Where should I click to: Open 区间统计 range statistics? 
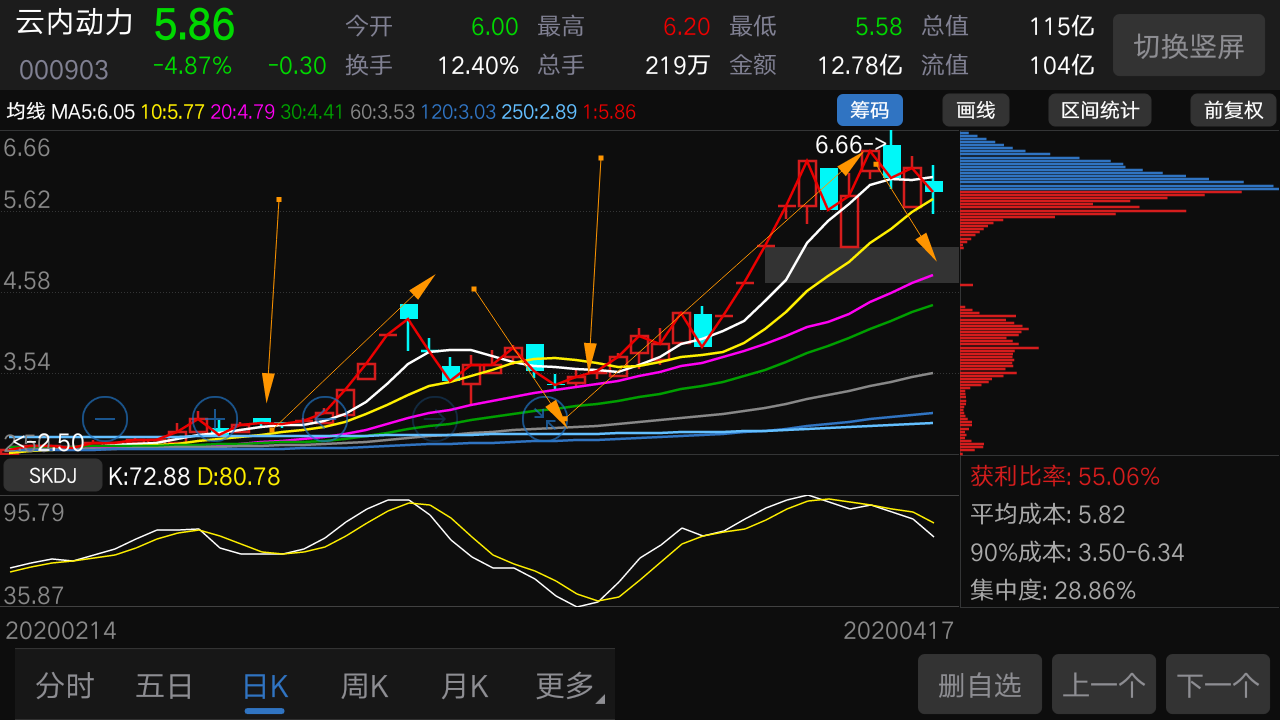pyautogui.click(x=1100, y=110)
